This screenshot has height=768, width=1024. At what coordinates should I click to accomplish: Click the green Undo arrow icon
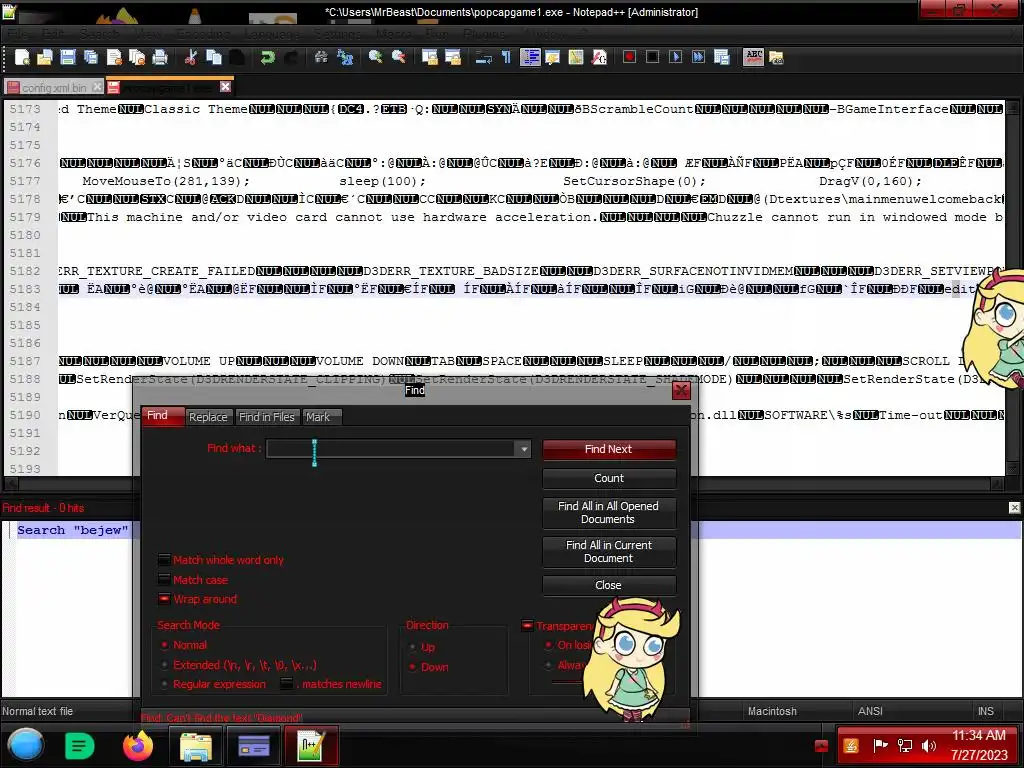267,57
